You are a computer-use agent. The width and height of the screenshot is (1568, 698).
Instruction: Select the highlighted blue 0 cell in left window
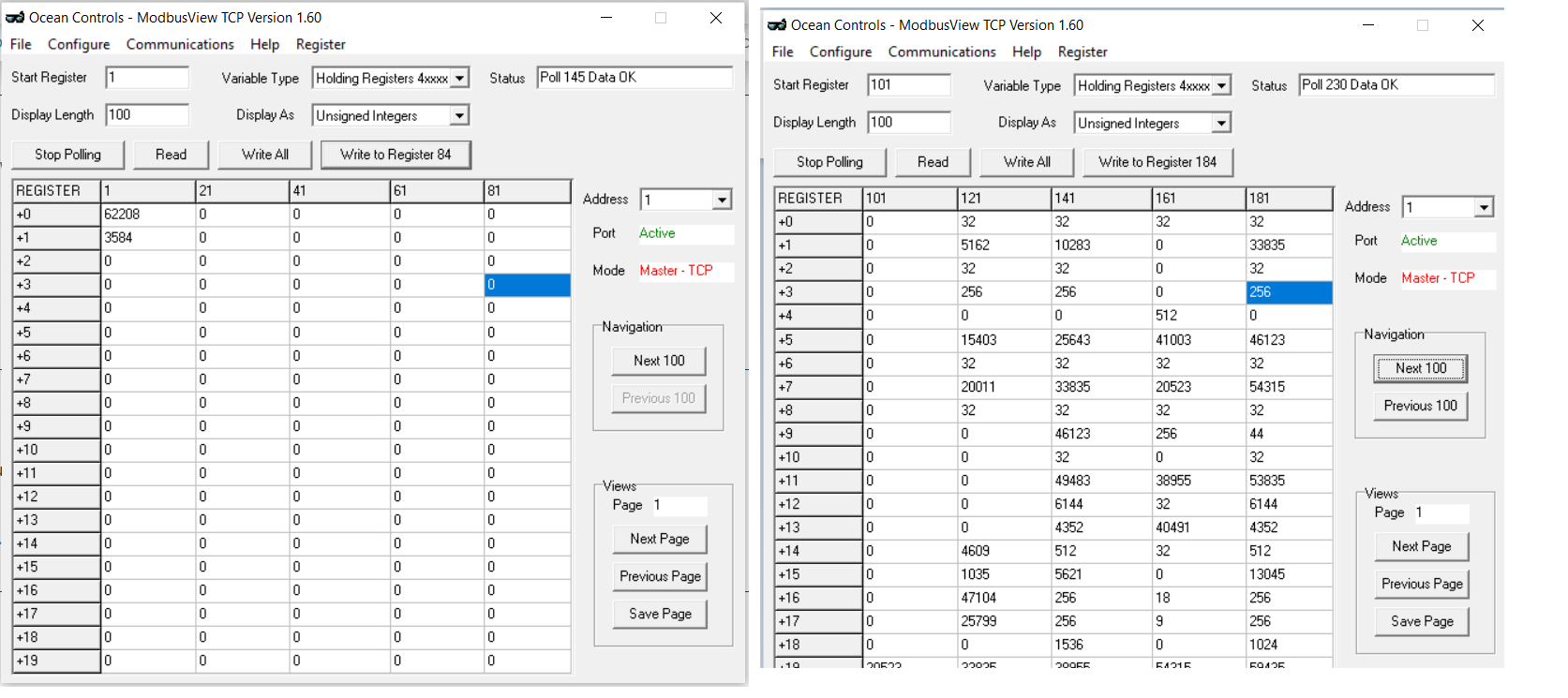click(528, 285)
